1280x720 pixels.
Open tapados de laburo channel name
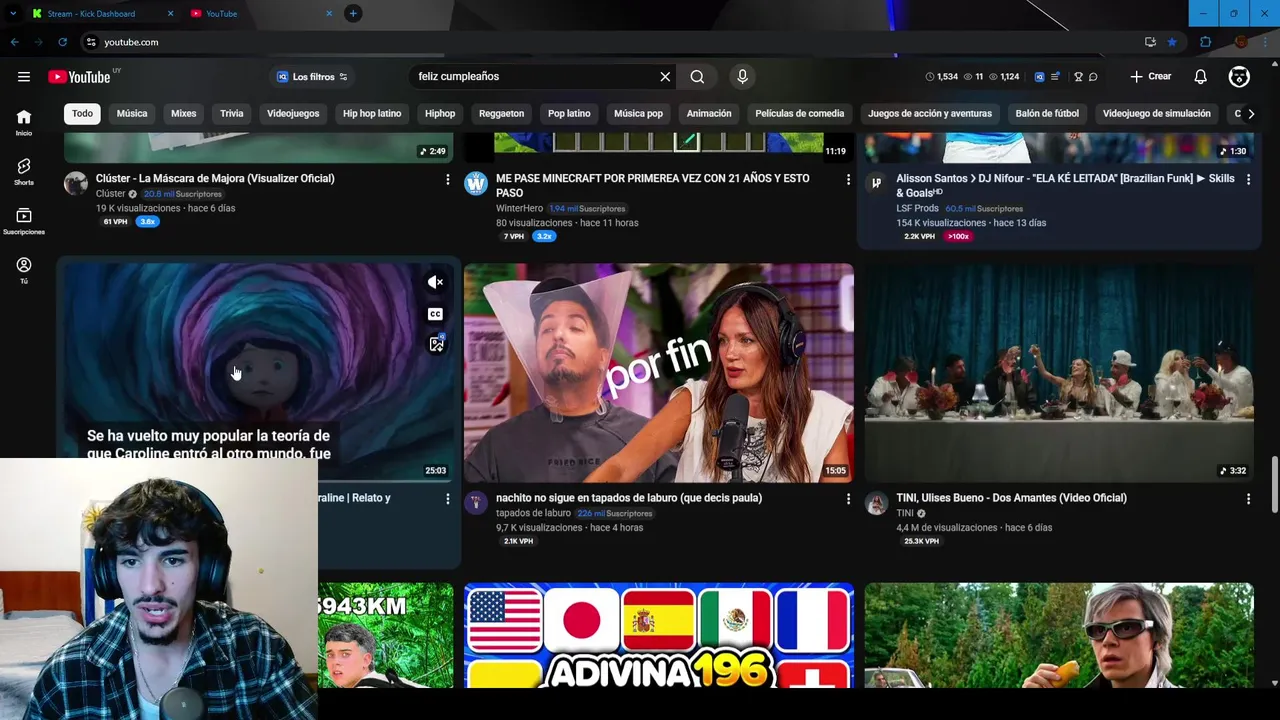(x=533, y=513)
